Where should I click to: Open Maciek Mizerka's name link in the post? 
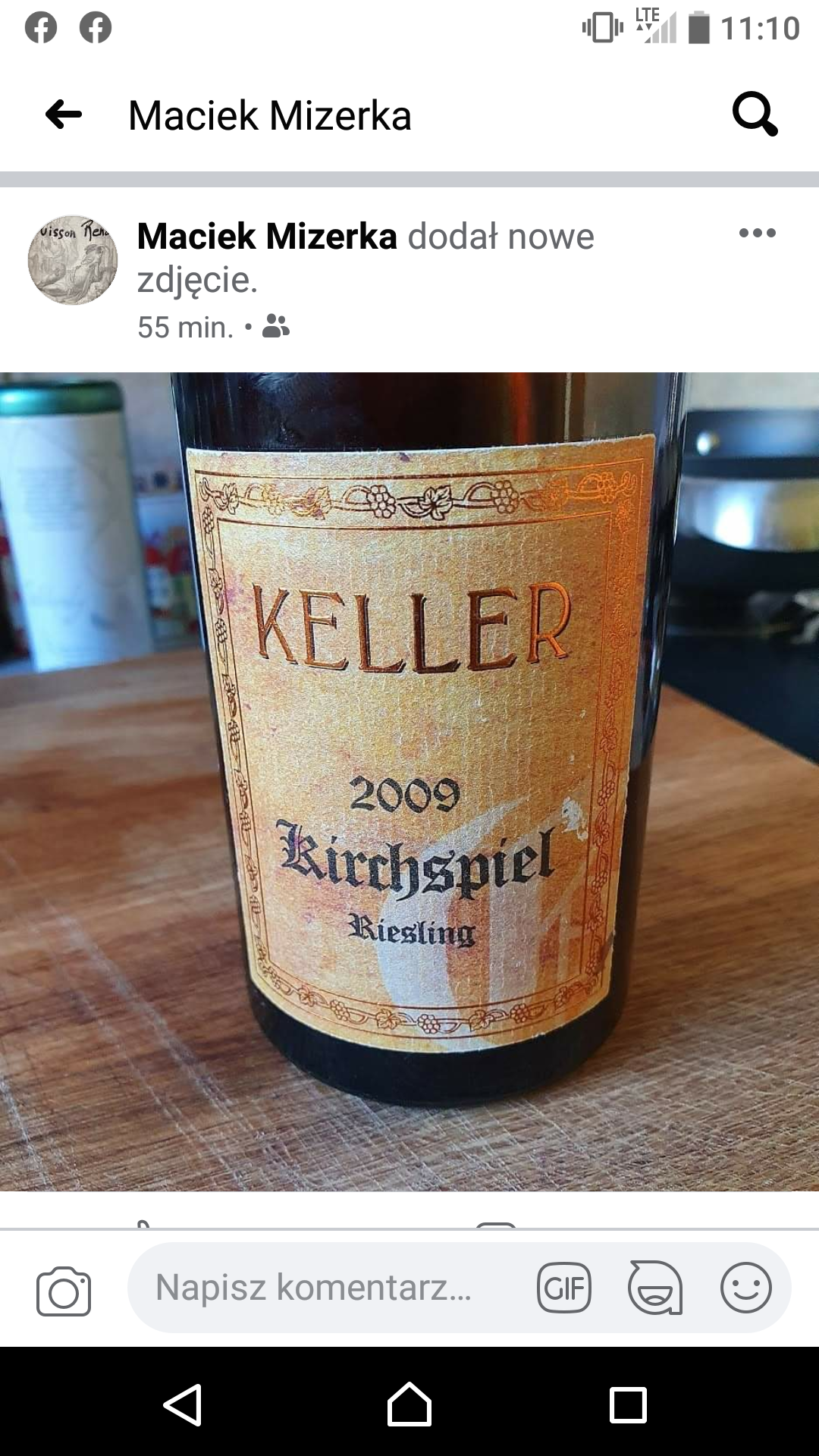(267, 236)
